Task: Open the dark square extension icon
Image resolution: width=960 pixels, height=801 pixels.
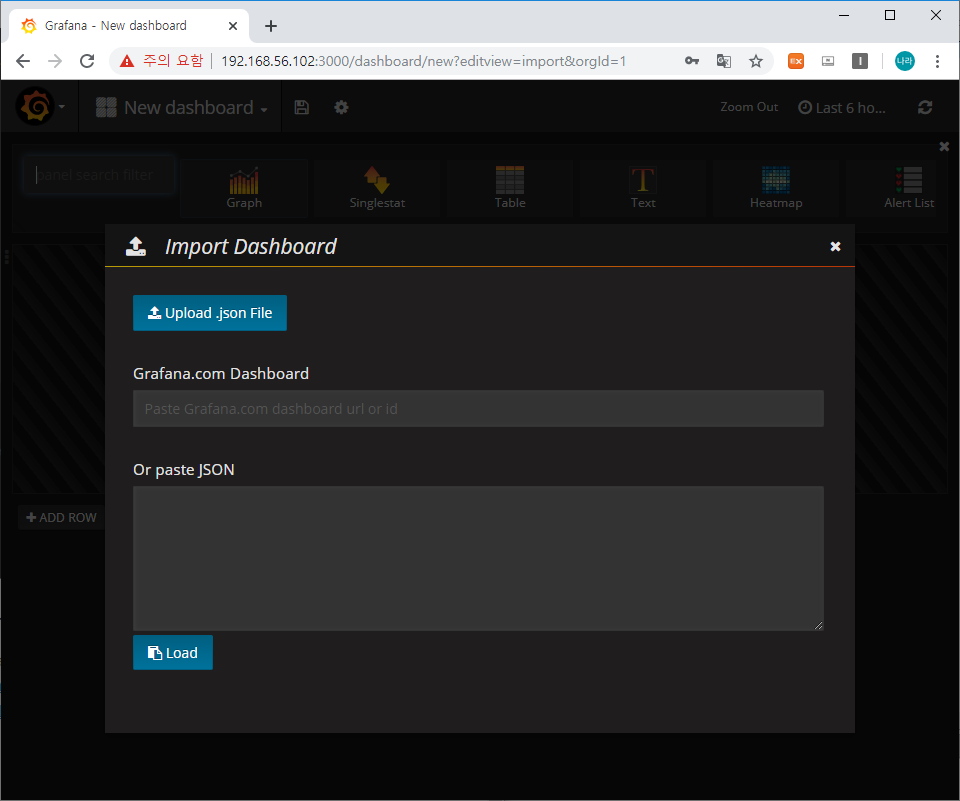Action: pos(860,61)
